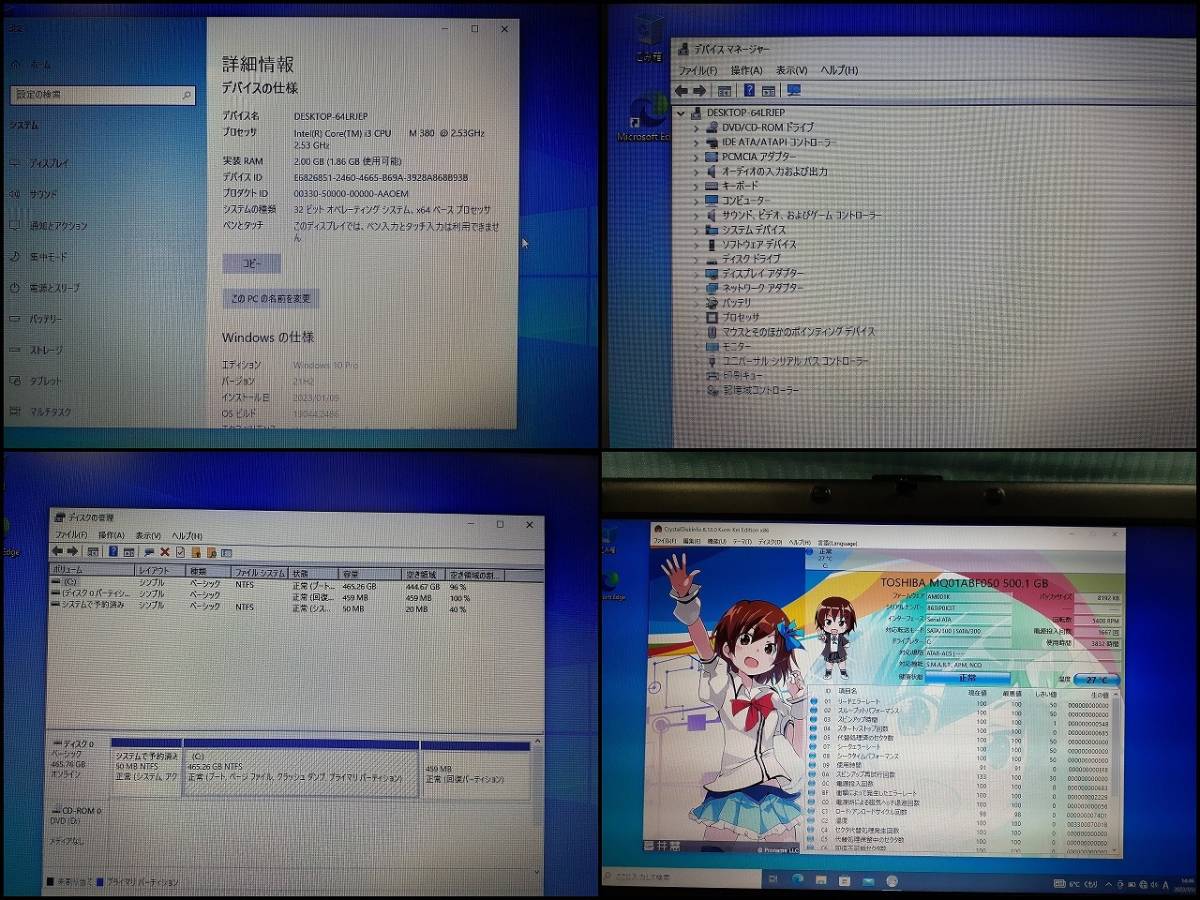Click the blue status circle for attribute 01
1200x900 pixels.
coord(813,703)
